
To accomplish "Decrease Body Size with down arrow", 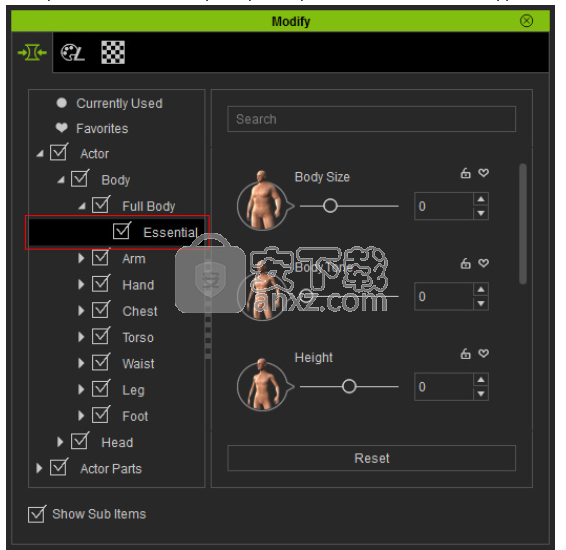I will (x=481, y=213).
